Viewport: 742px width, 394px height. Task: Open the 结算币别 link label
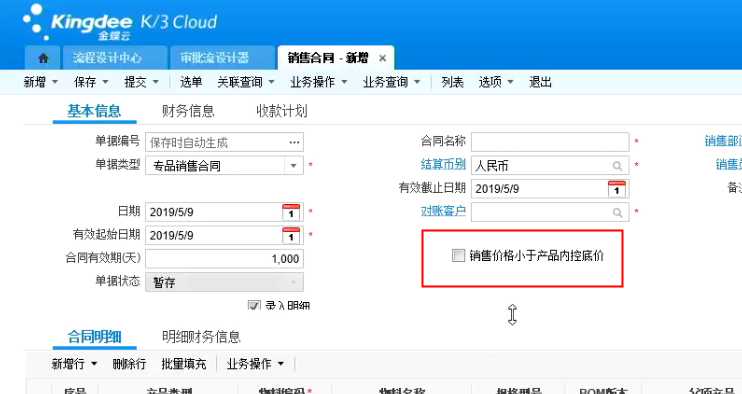coord(443,165)
